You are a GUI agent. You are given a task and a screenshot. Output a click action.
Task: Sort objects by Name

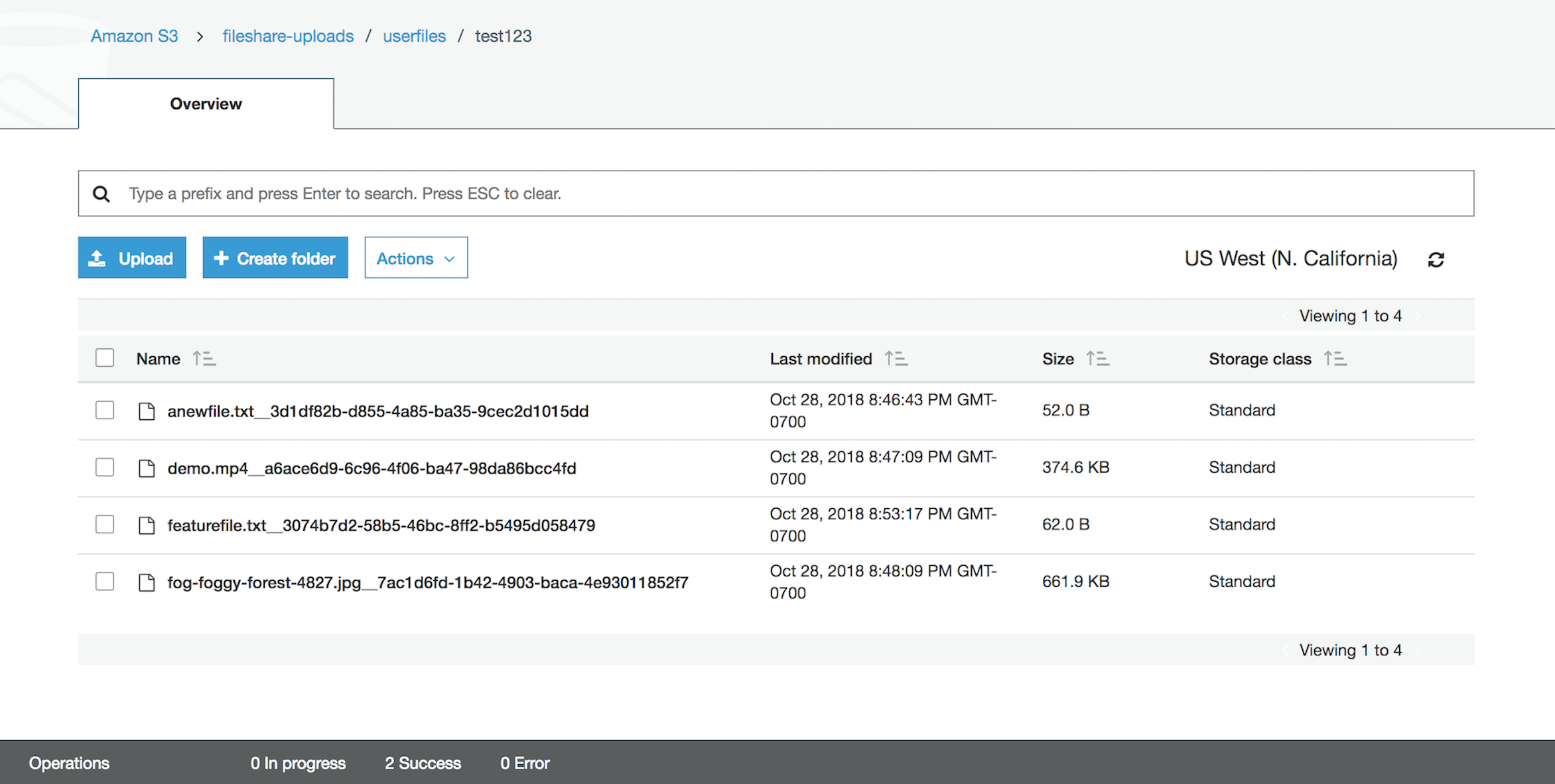[x=204, y=358]
